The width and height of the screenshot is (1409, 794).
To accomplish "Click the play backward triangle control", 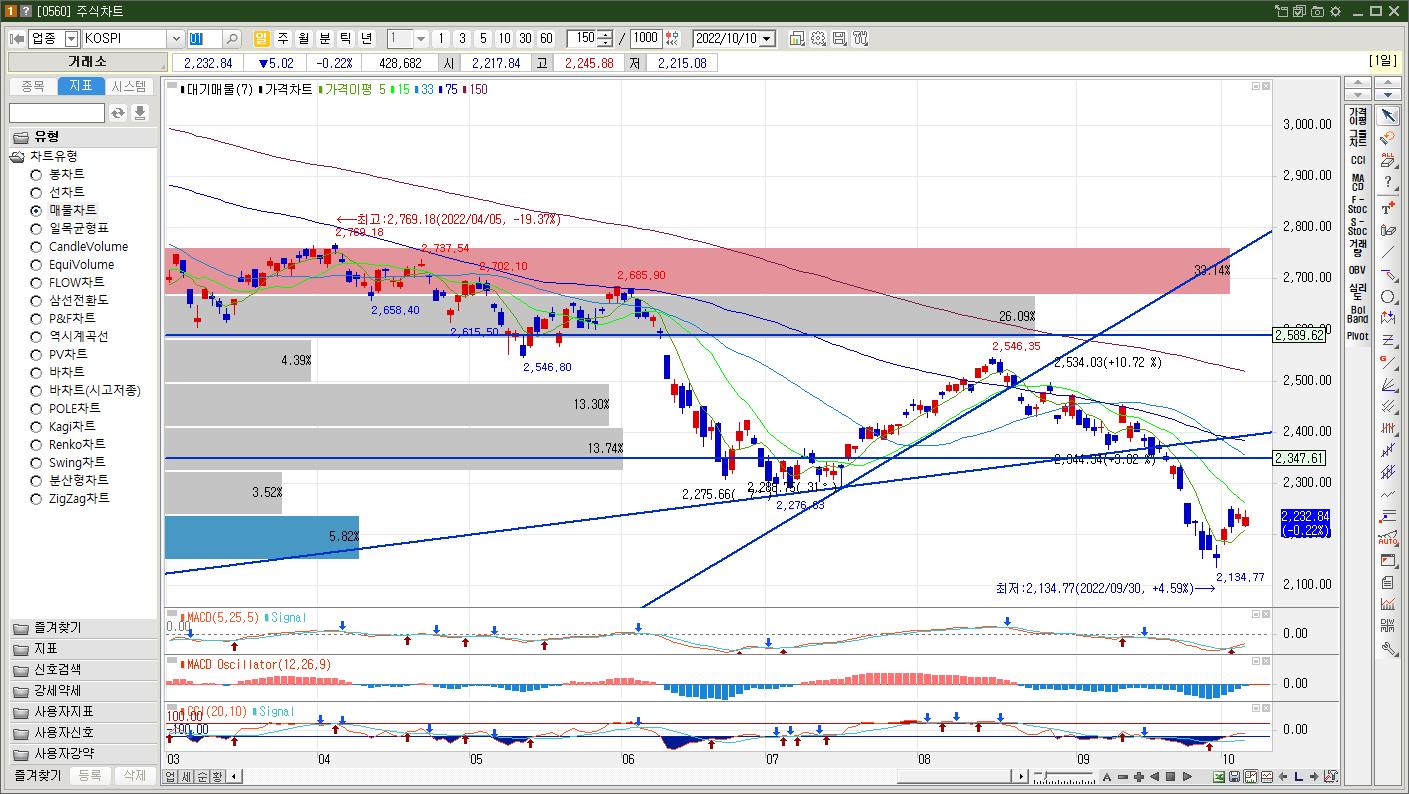I will 1155,776.
